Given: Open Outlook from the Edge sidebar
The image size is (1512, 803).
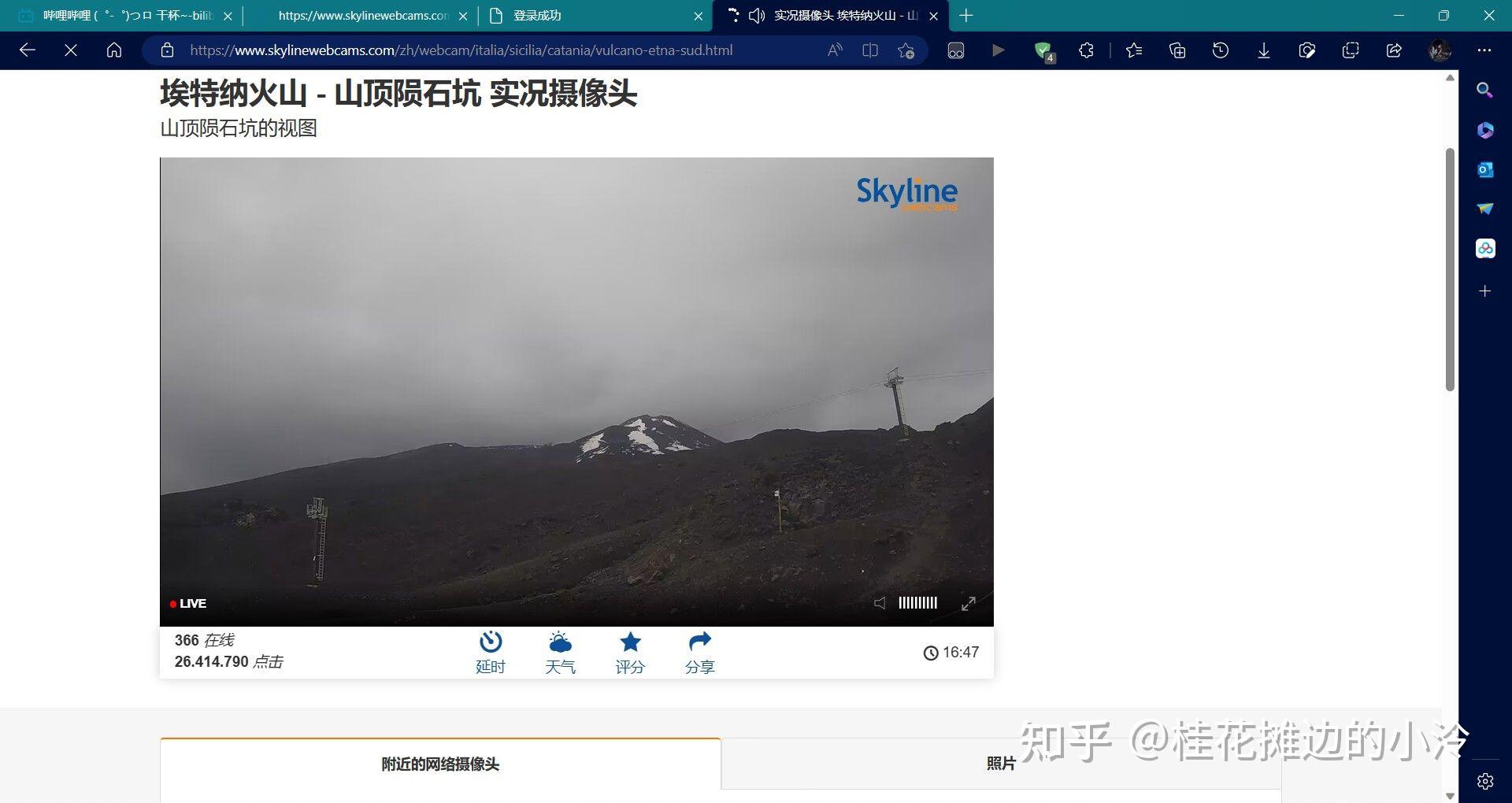Looking at the screenshot, I should [1484, 169].
